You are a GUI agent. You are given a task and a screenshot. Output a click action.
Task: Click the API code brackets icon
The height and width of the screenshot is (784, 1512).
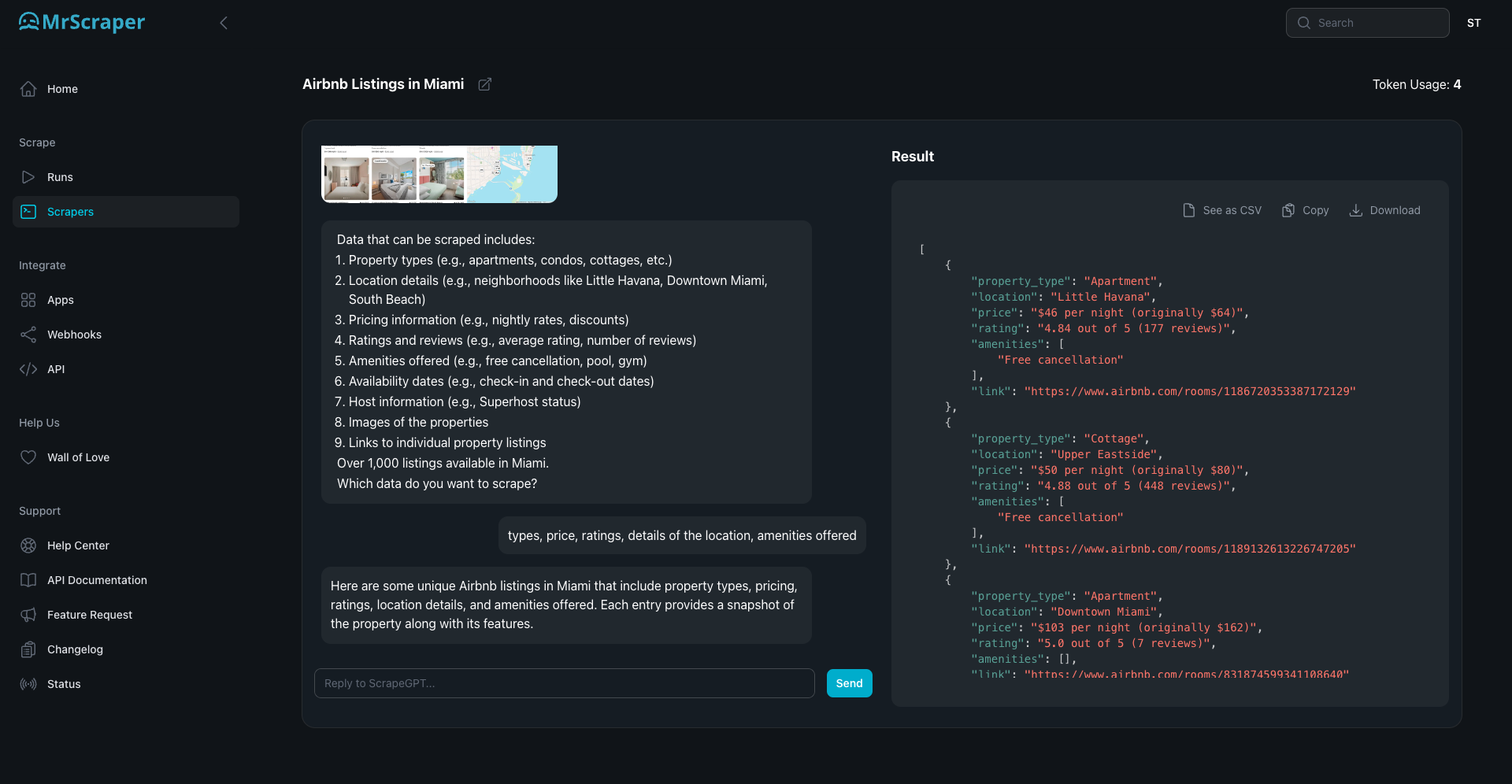point(28,369)
